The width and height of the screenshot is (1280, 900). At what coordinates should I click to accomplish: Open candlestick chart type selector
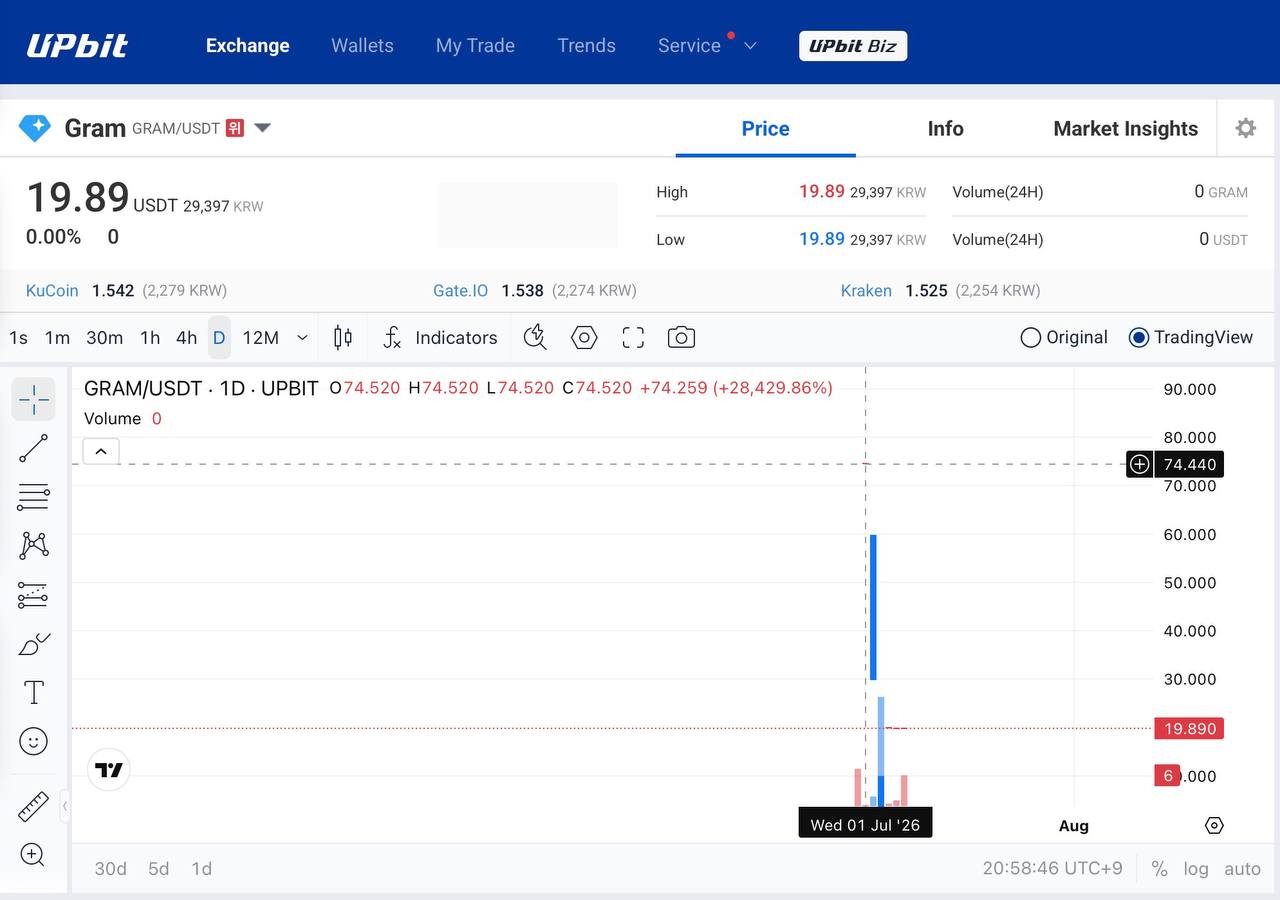click(x=342, y=338)
